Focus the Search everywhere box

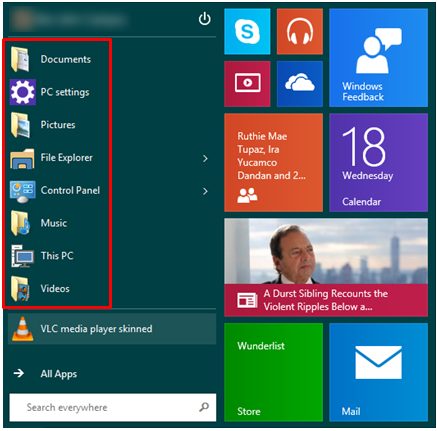tap(113, 407)
